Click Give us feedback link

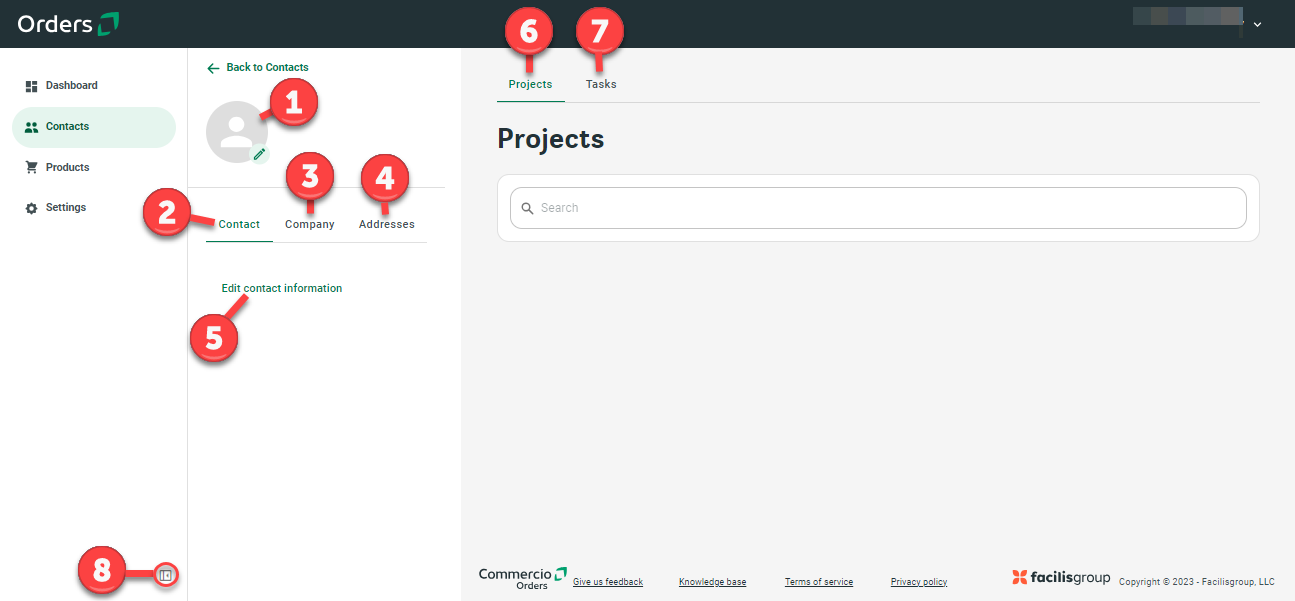[x=608, y=582]
